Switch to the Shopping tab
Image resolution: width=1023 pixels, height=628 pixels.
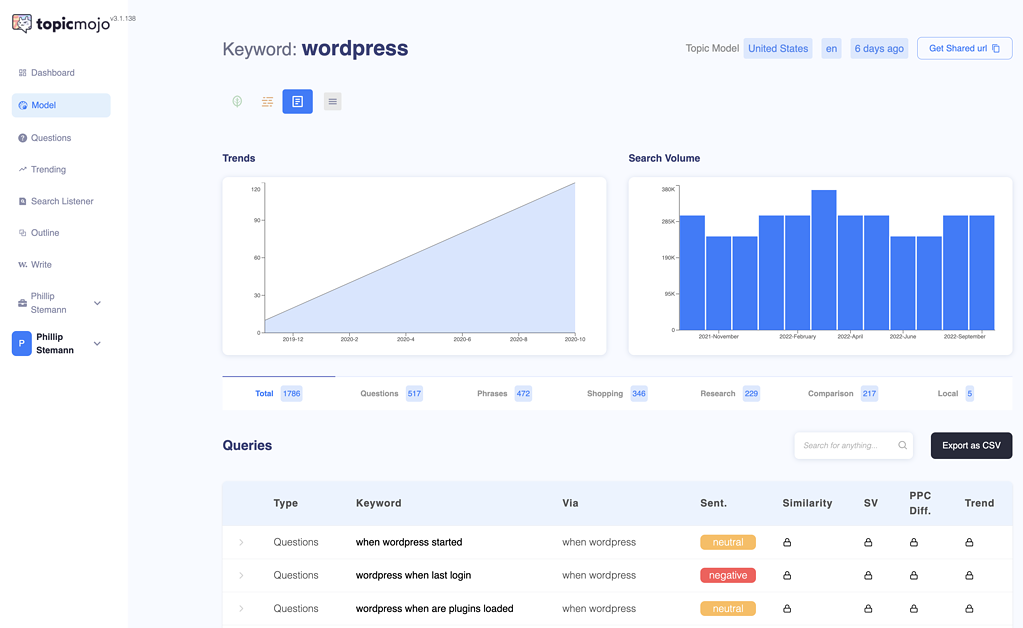point(617,393)
